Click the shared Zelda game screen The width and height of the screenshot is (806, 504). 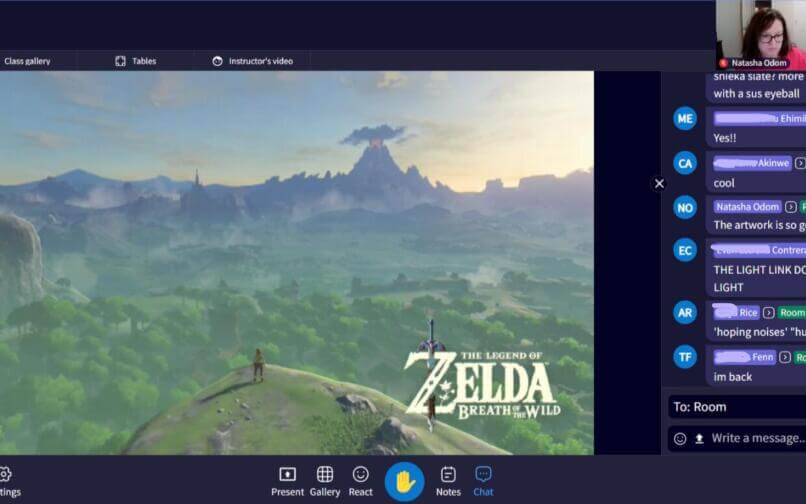click(x=297, y=263)
